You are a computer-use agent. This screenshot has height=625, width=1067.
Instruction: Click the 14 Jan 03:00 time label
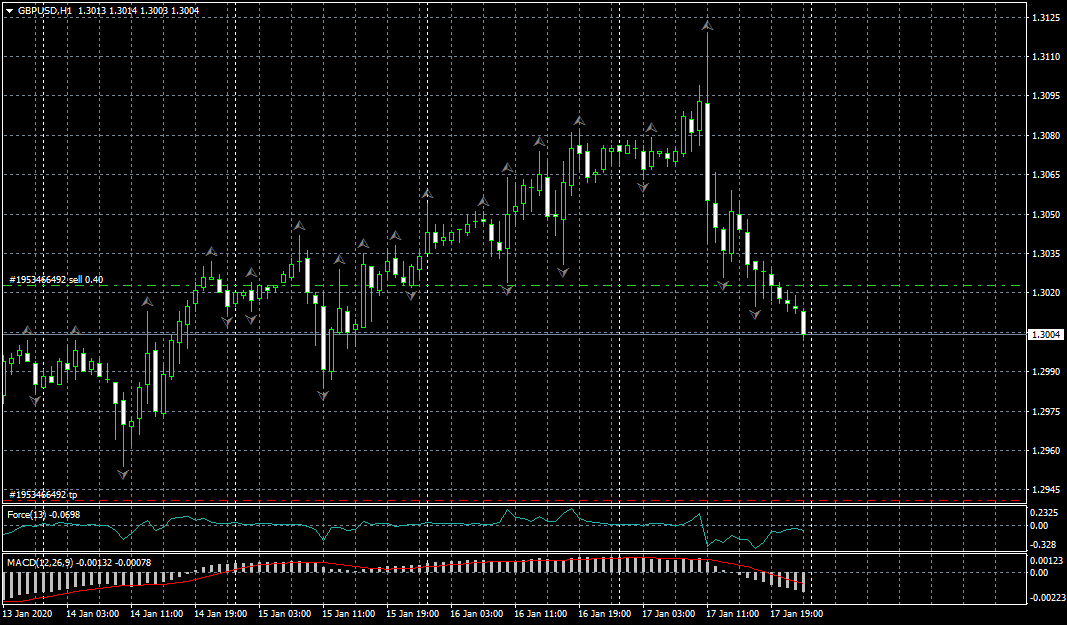[93, 614]
